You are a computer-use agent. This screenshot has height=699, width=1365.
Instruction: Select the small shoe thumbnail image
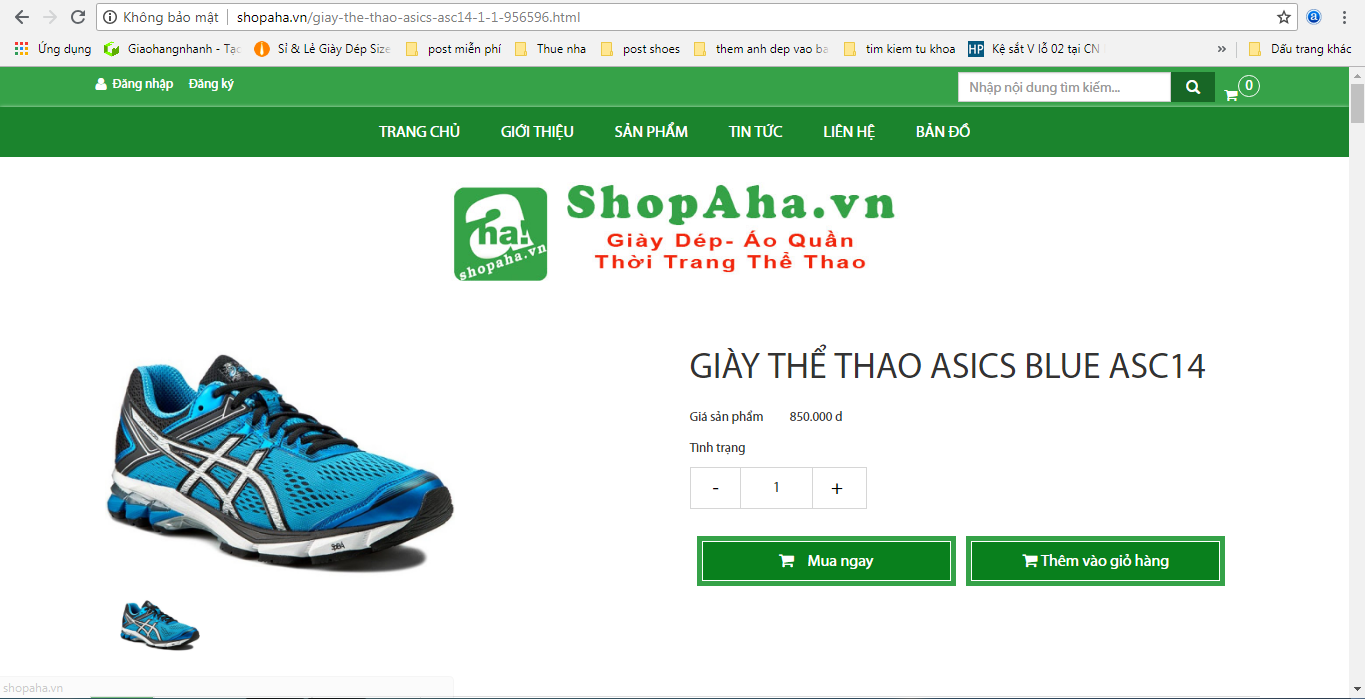click(x=160, y=625)
